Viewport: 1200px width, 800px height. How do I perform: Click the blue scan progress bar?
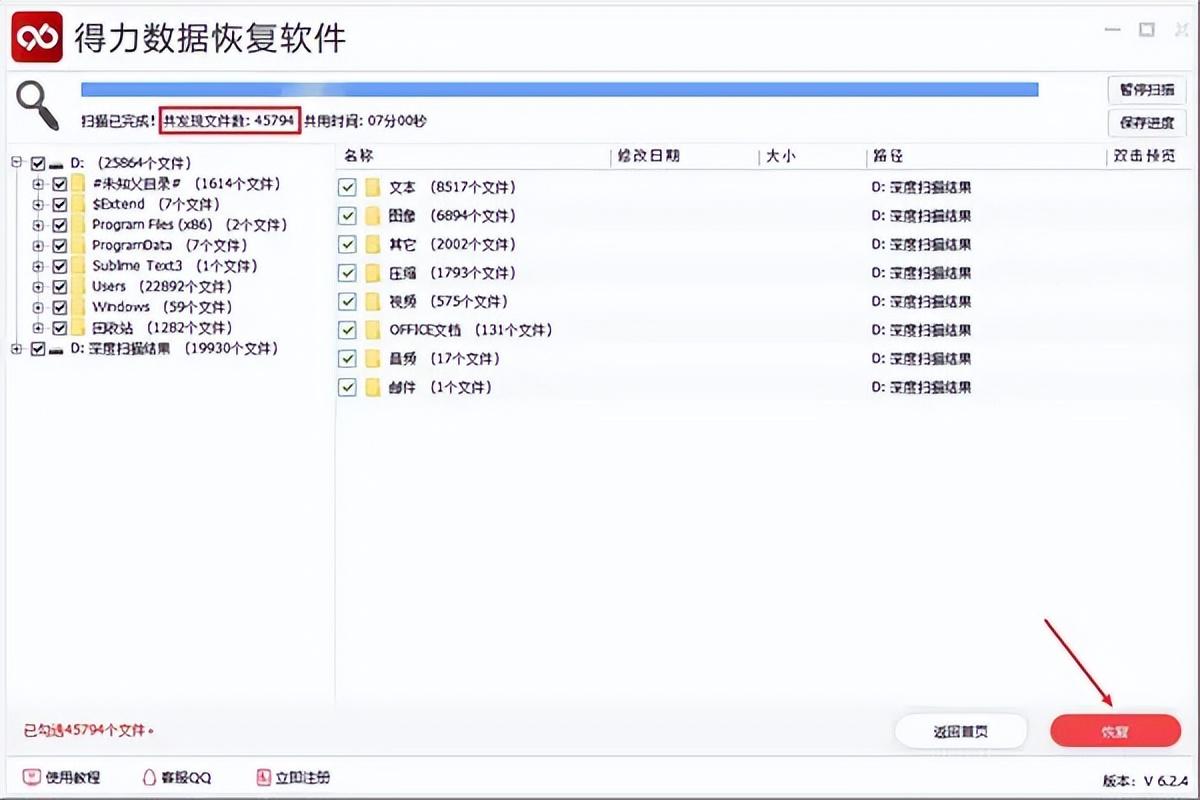[560, 89]
